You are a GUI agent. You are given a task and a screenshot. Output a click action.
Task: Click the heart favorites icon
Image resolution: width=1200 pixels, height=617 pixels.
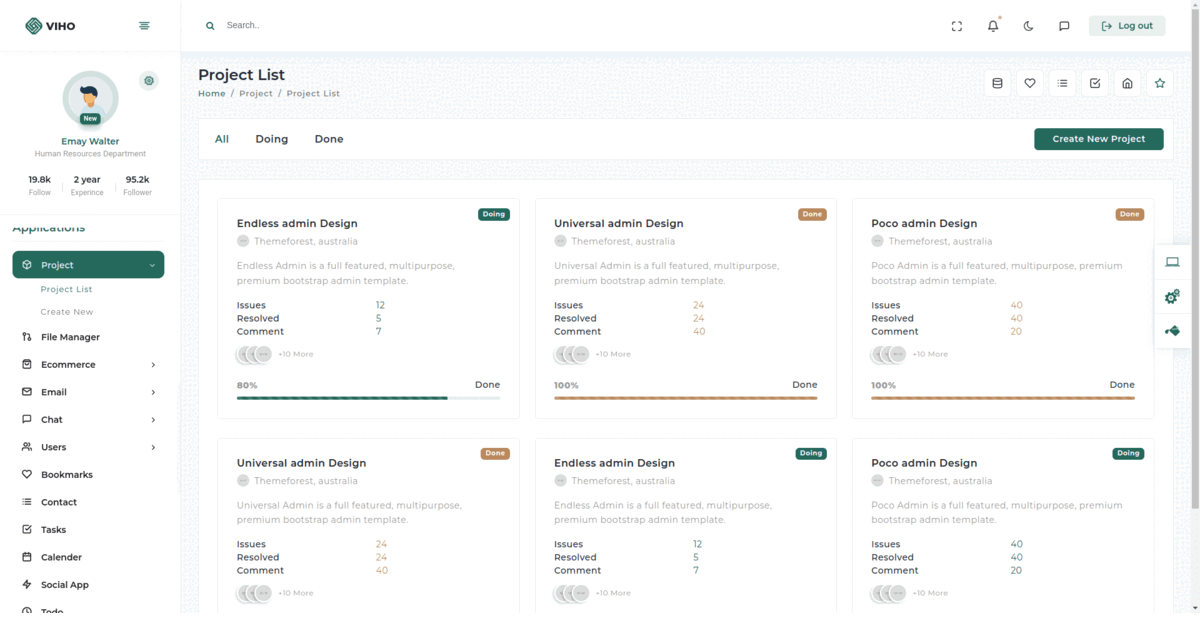click(1030, 83)
